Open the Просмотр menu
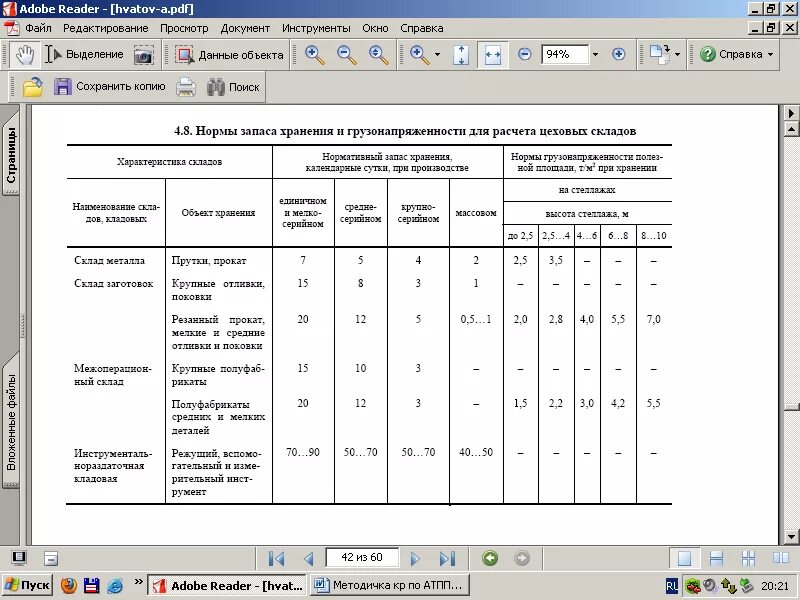 pos(184,29)
